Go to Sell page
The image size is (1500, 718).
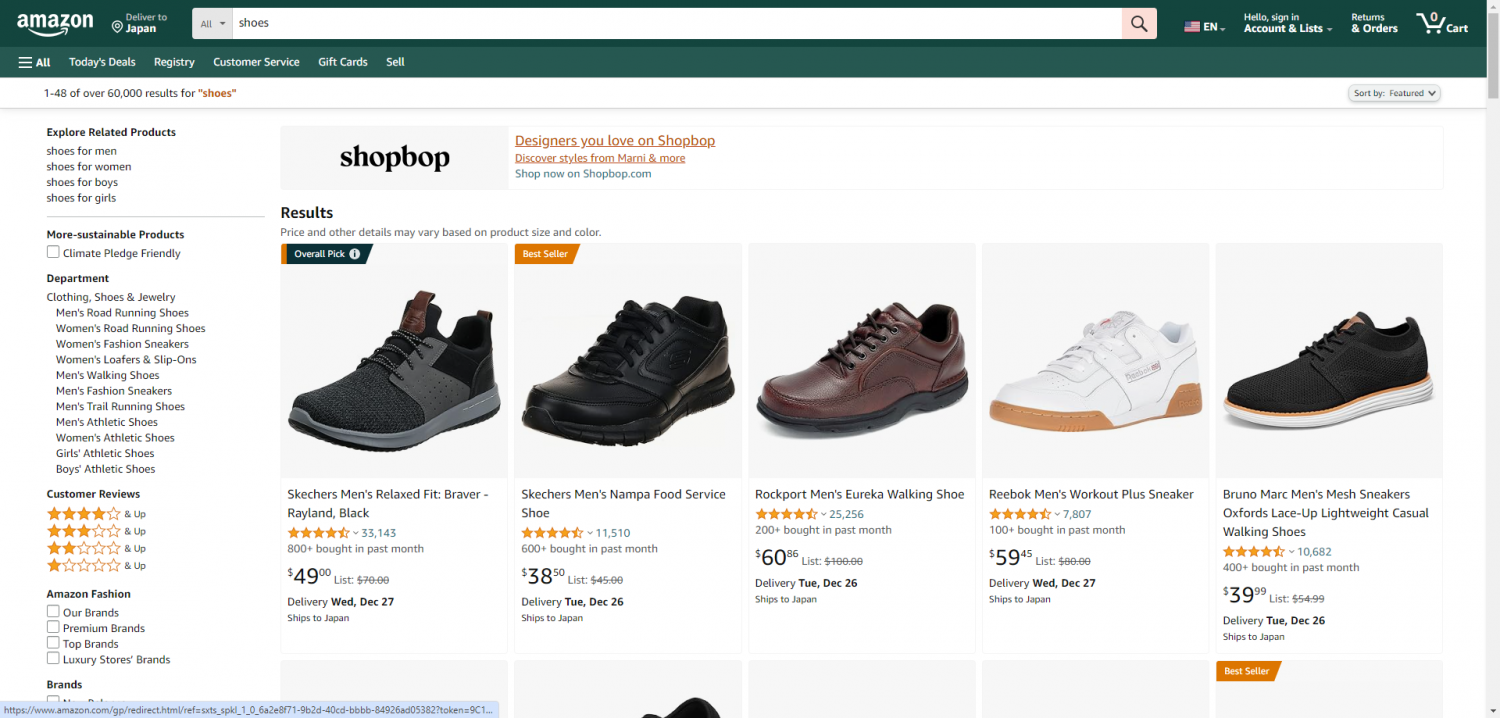coord(395,62)
